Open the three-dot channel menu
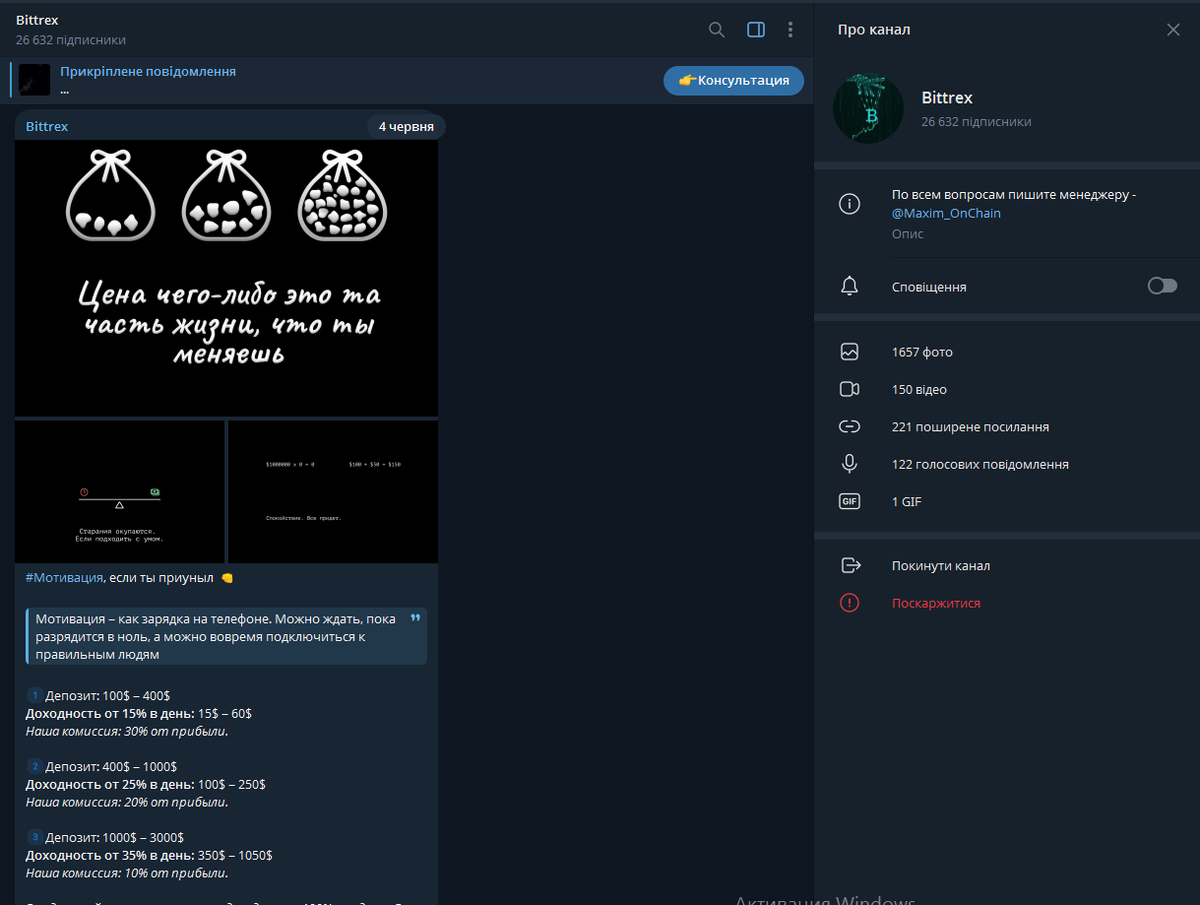1200x905 pixels. [790, 30]
